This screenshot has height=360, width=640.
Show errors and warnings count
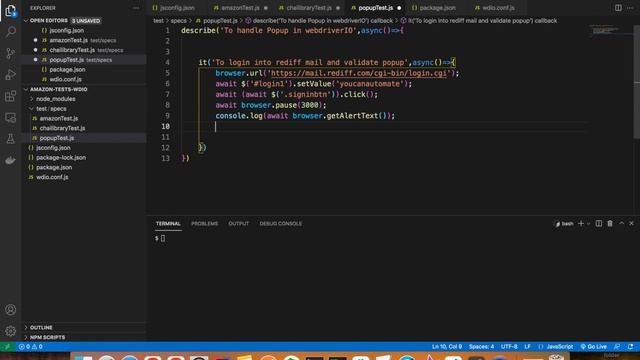pos(31,347)
